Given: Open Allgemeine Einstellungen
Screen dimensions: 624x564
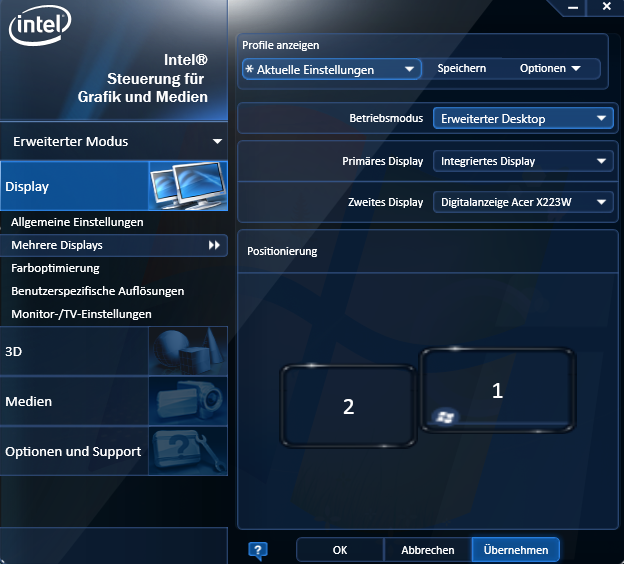Looking at the screenshot, I should (77, 222).
